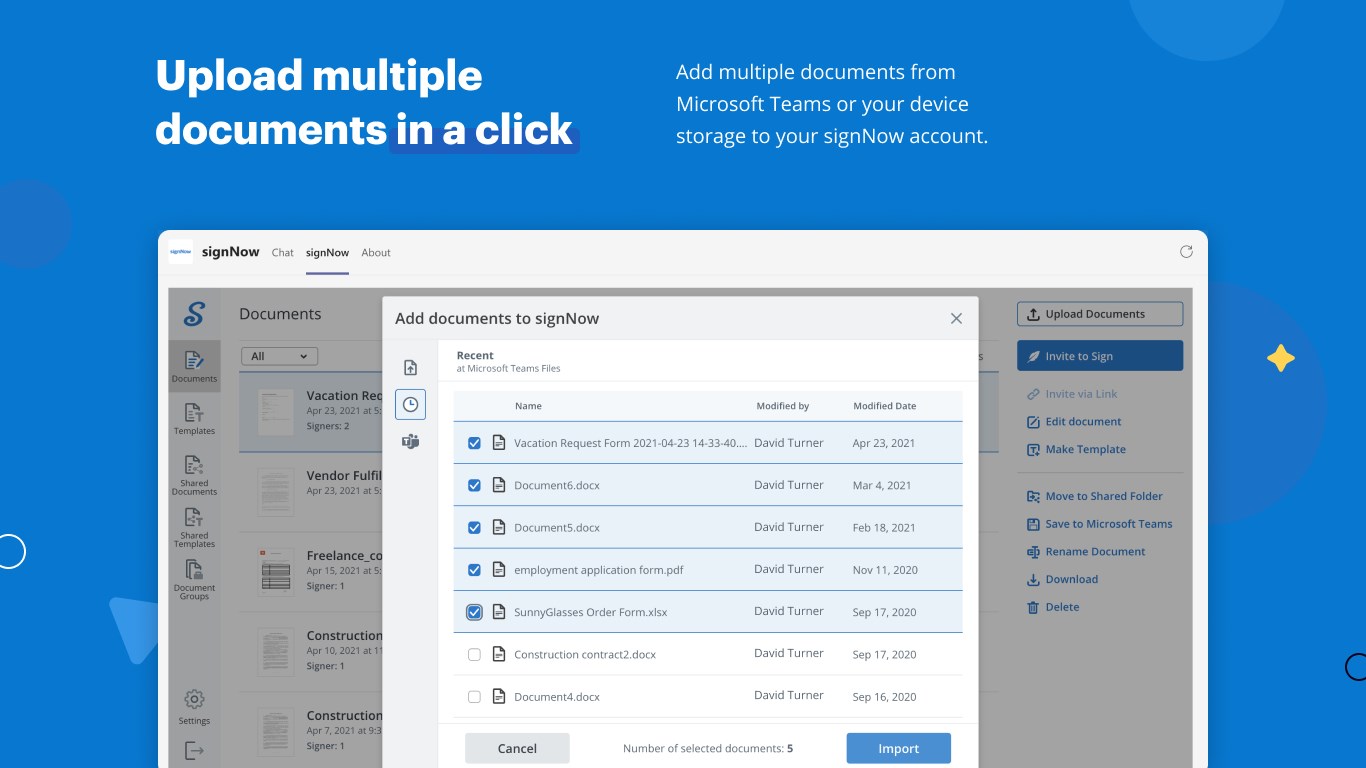Image resolution: width=1366 pixels, height=768 pixels.
Task: Click Invite via Link
Action: point(1072,394)
